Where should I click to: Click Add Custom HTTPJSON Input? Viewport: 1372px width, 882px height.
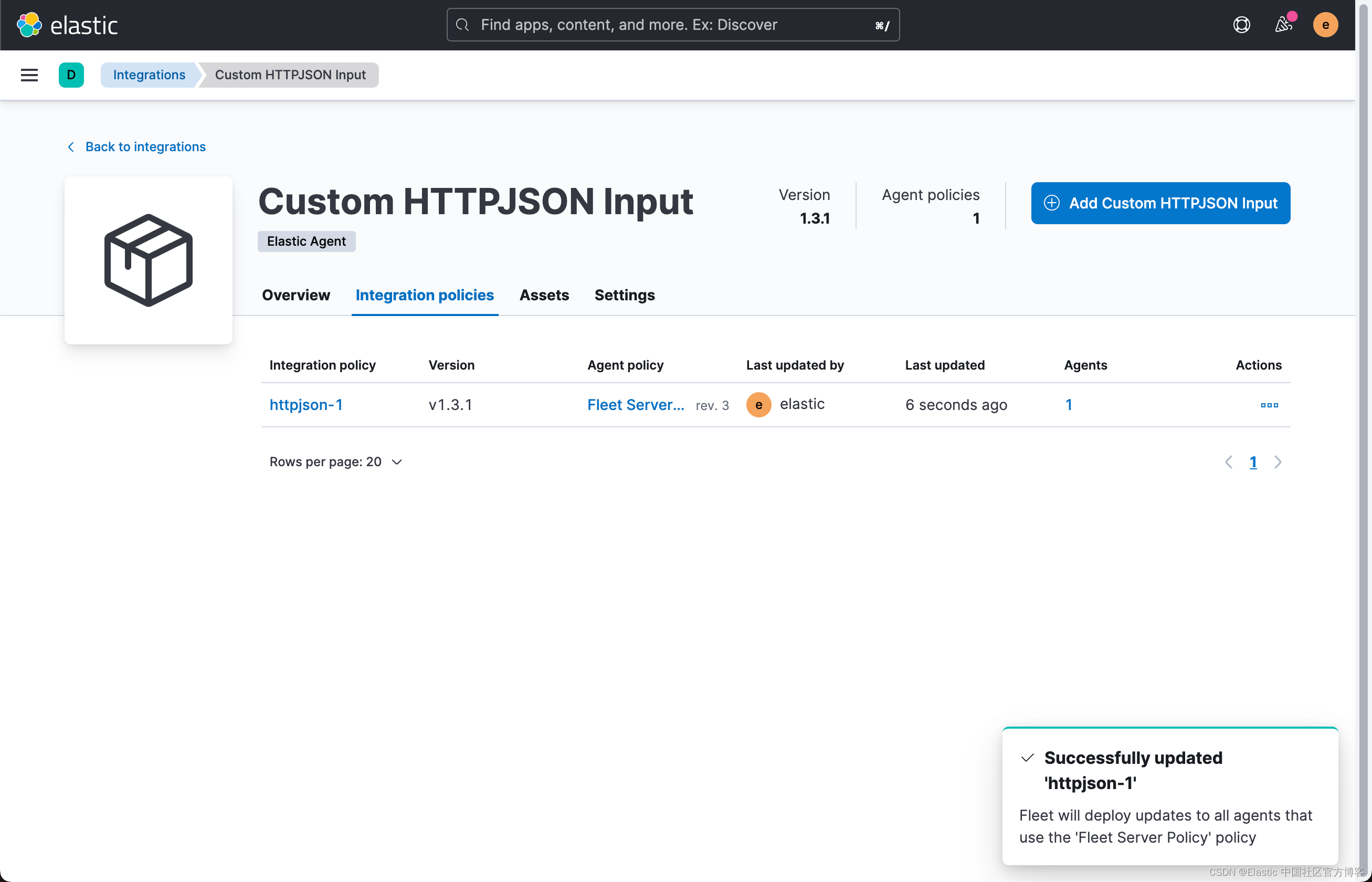(1159, 203)
